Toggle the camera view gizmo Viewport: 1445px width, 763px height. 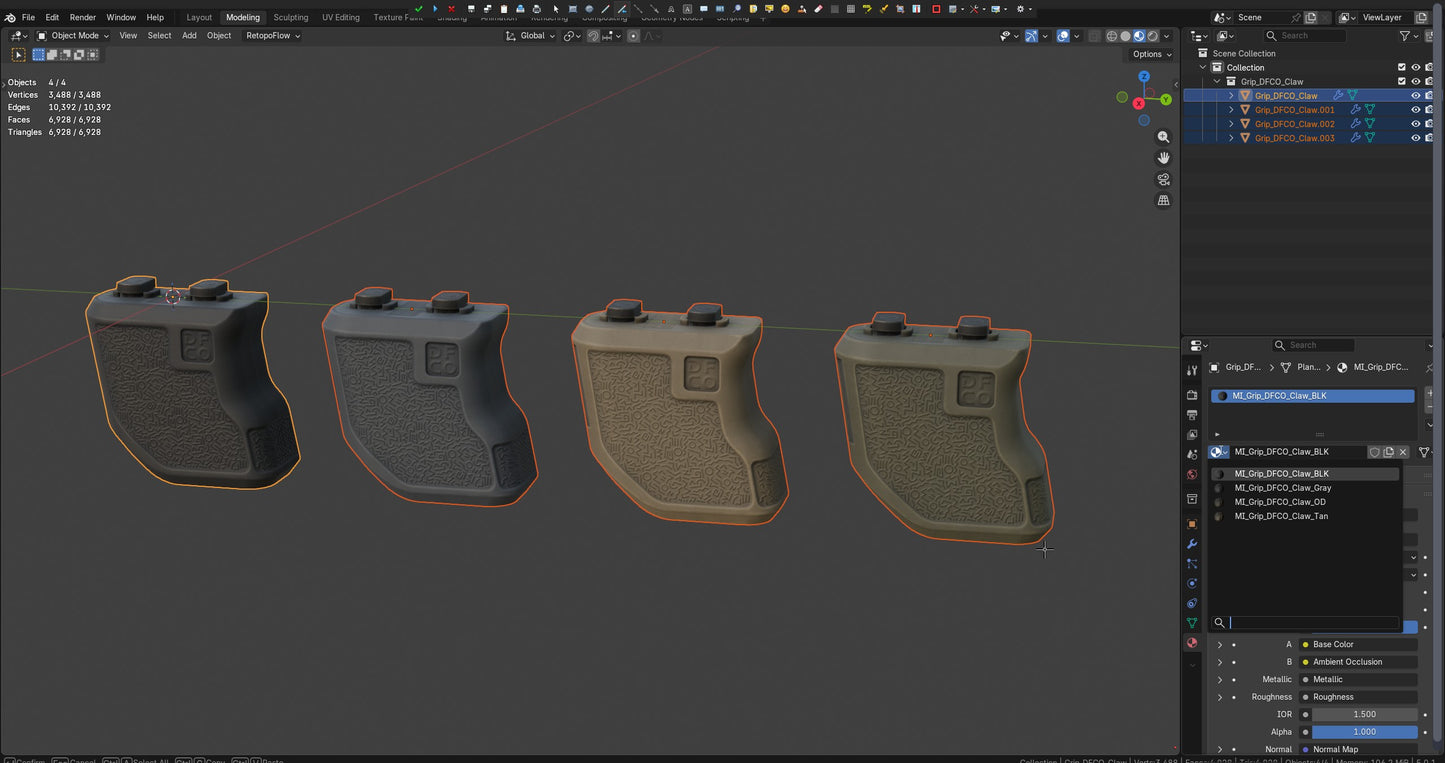[1163, 180]
